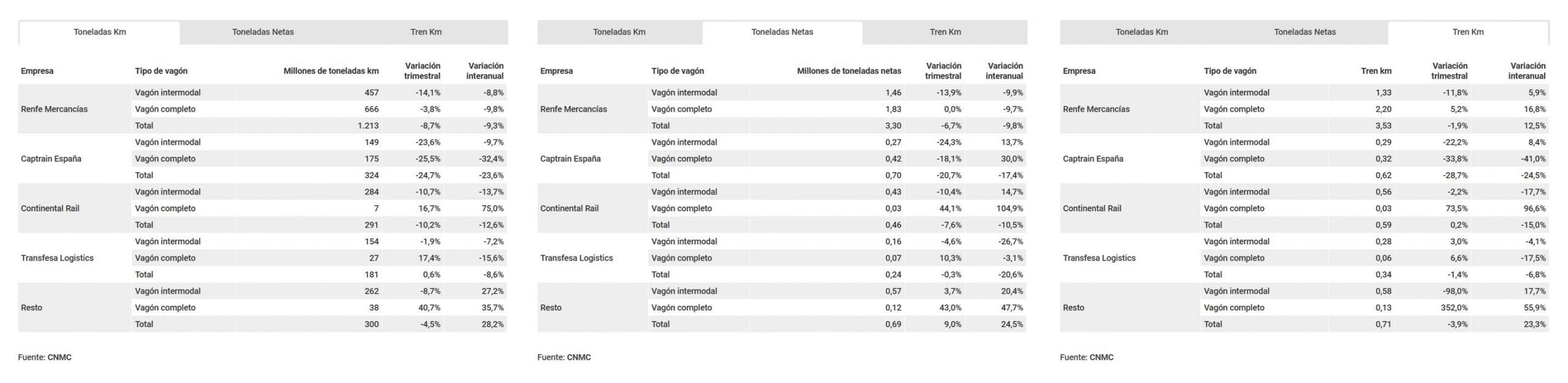Click the 'Millones de toneladas km' column header

pyautogui.click(x=331, y=71)
